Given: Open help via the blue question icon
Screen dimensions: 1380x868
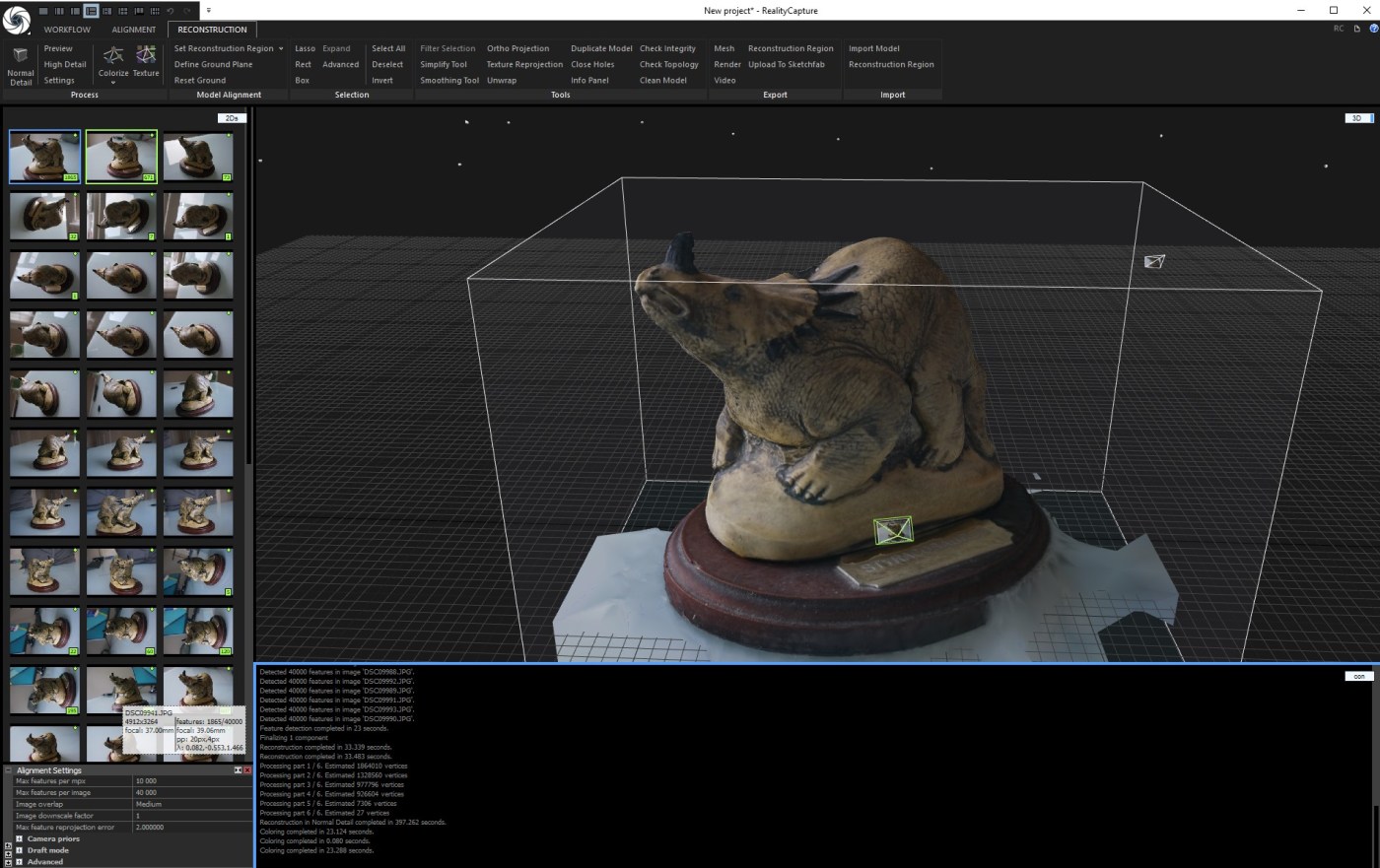Looking at the screenshot, I should [1373, 29].
